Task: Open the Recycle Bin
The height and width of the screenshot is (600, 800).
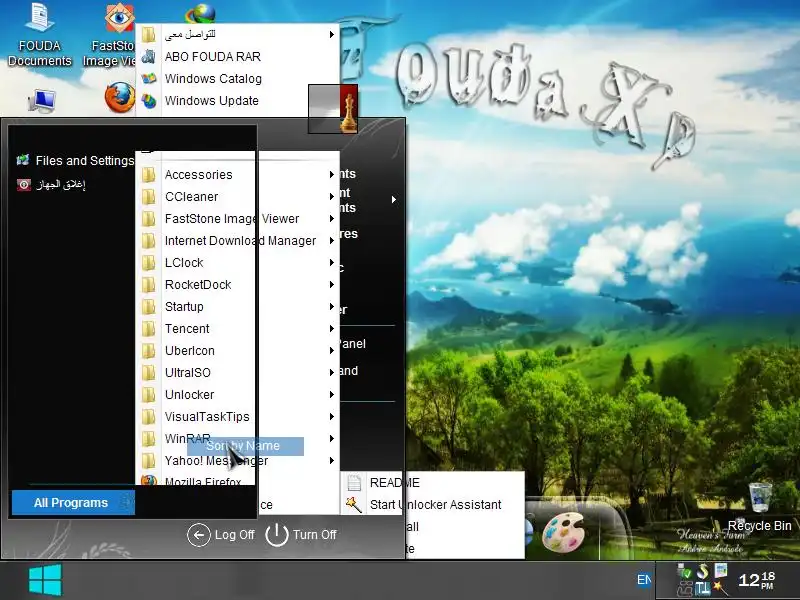Action: 759,508
